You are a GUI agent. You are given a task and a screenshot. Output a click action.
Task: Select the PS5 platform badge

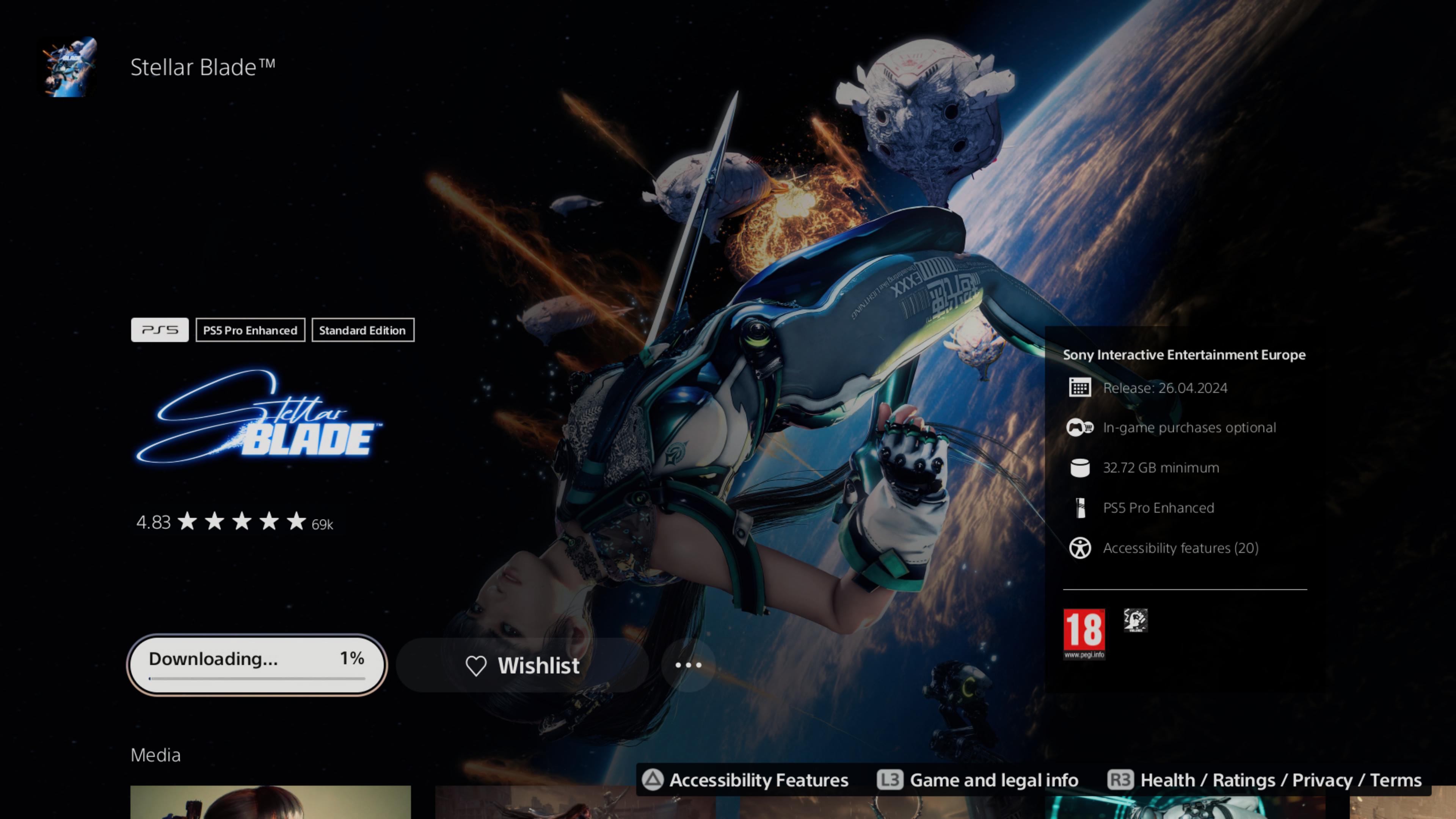pos(160,330)
